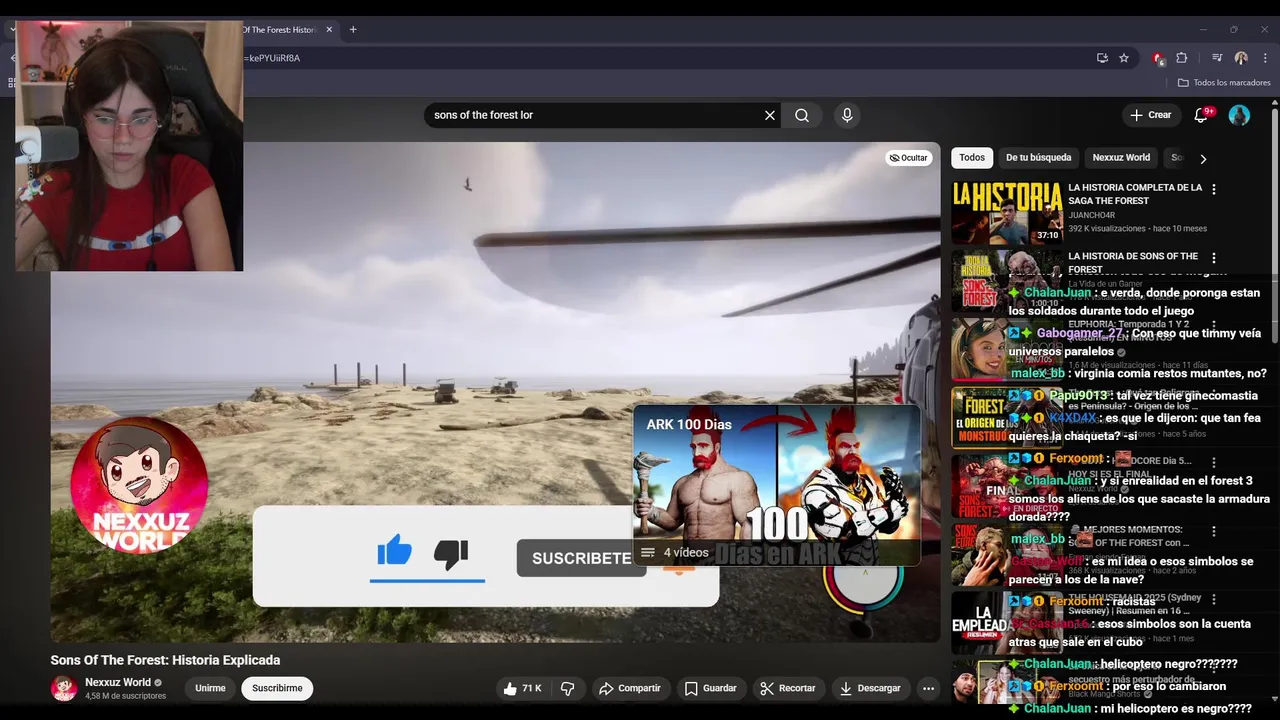Switch to the Sons Of The Forest browser tab
Viewport: 1280px width, 720px height.
280,30
